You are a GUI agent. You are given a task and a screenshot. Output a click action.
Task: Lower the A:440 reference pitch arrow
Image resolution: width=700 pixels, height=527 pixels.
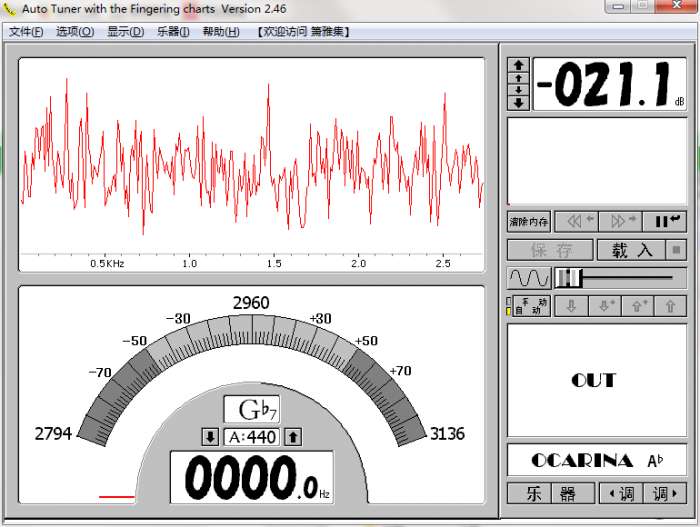click(x=210, y=437)
